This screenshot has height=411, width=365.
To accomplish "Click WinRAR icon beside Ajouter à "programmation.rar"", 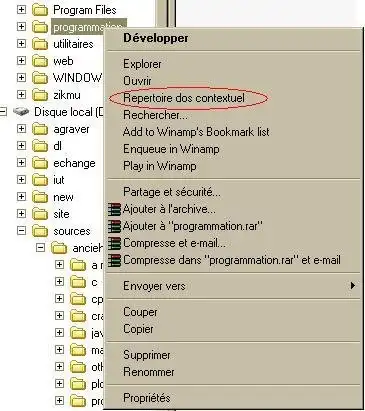I will pos(114,226).
